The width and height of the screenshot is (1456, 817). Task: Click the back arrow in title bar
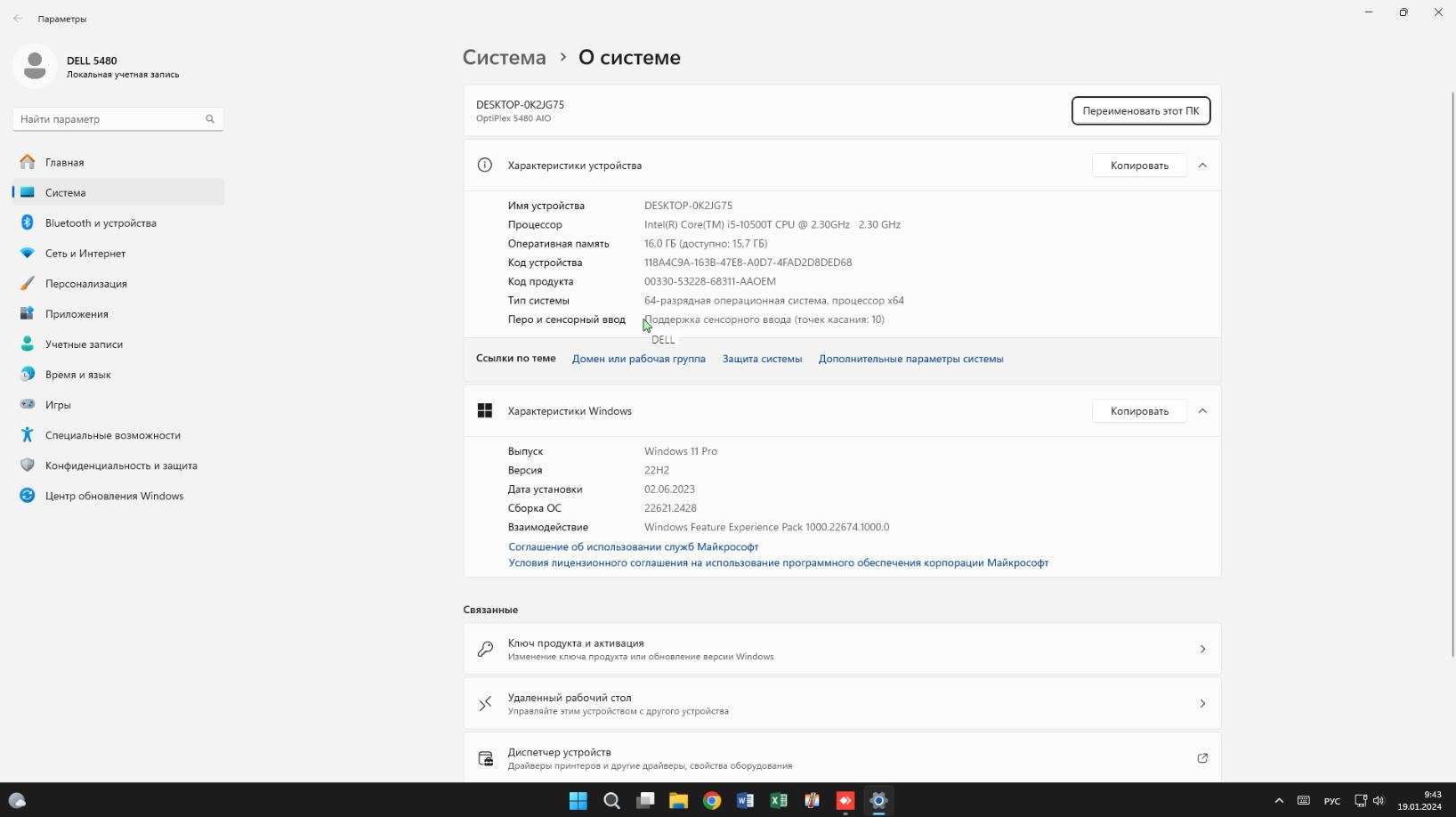click(18, 19)
